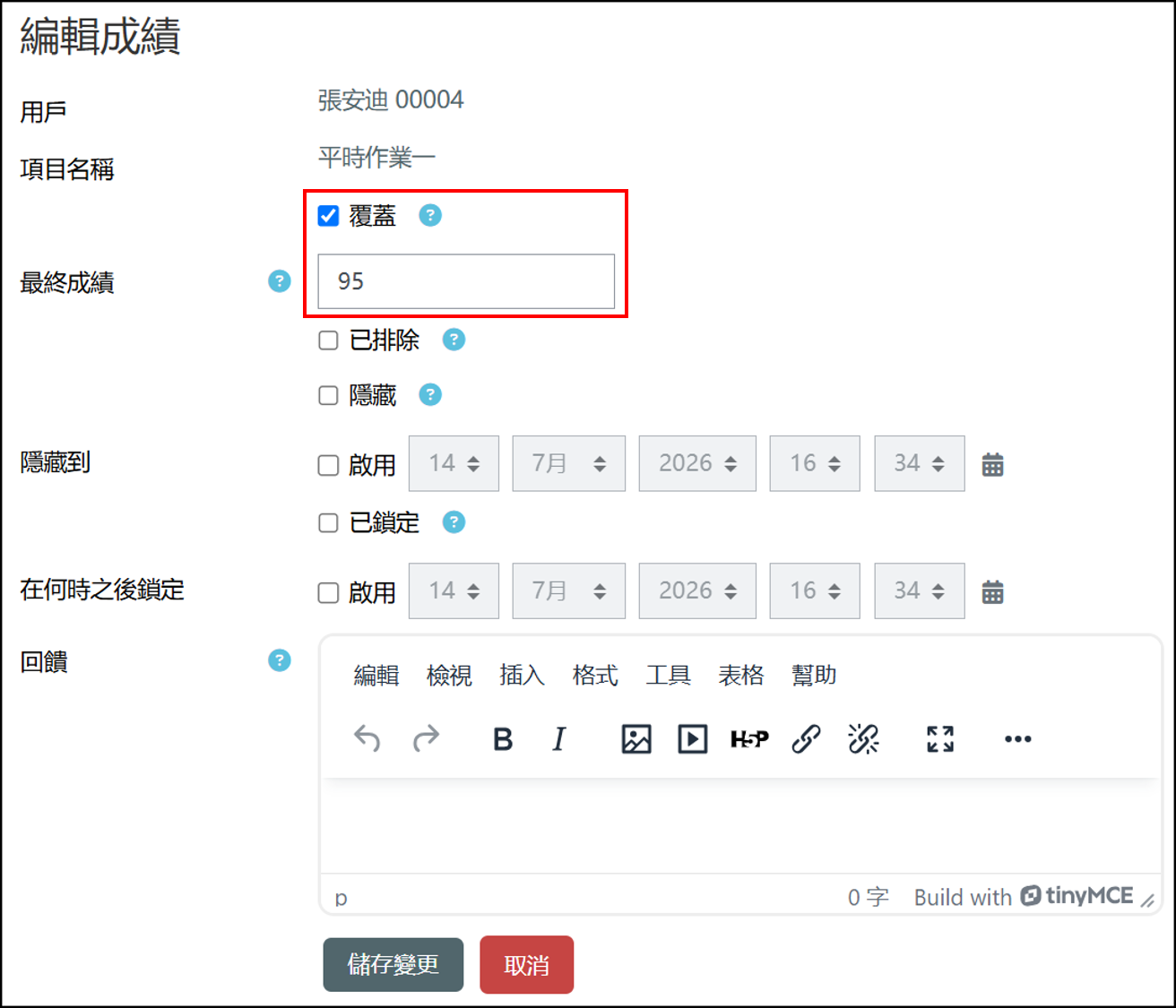
Task: Enable the 已鎖定 checkbox
Action: pyautogui.click(x=328, y=523)
